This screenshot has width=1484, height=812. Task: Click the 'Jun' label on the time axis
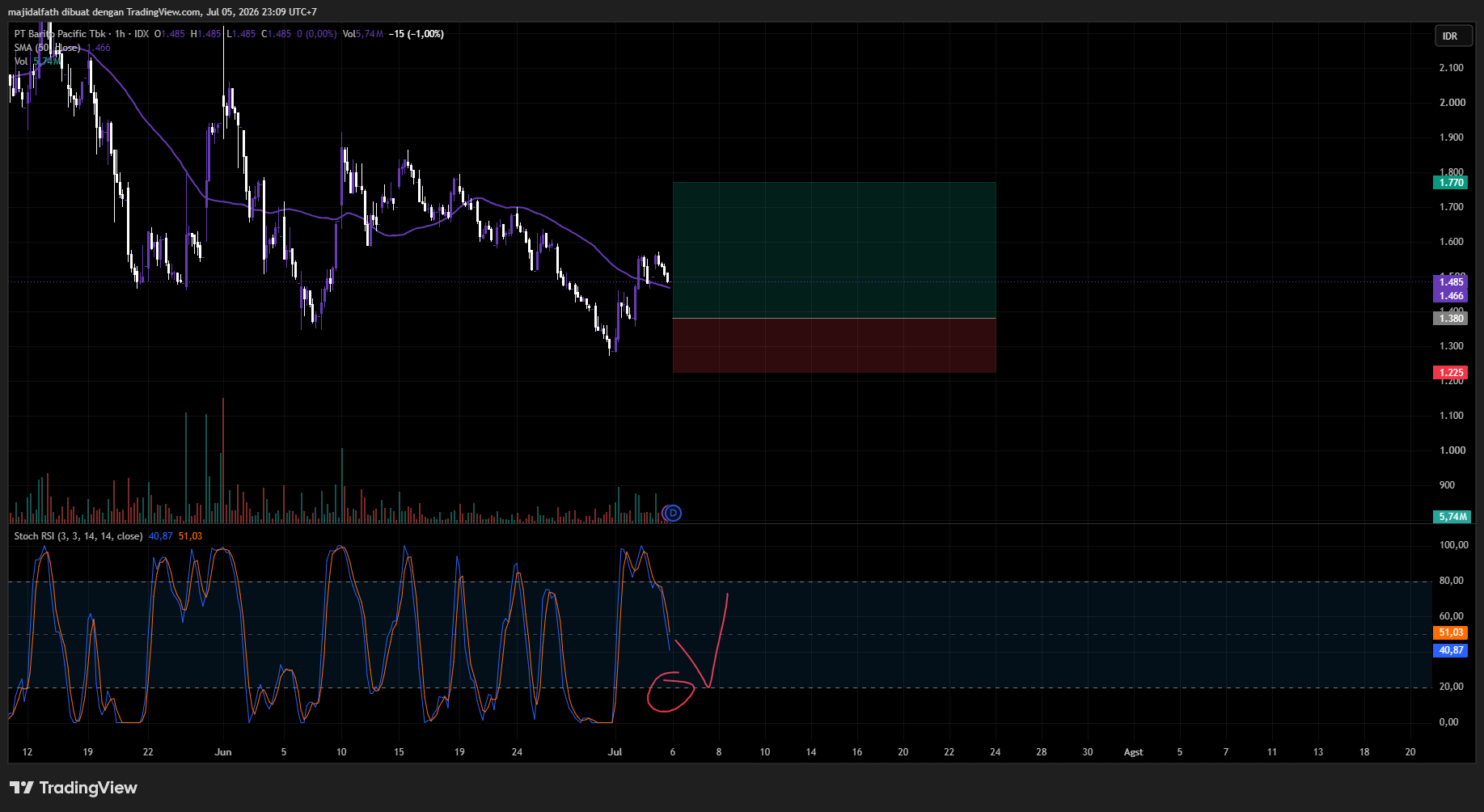coord(223,752)
